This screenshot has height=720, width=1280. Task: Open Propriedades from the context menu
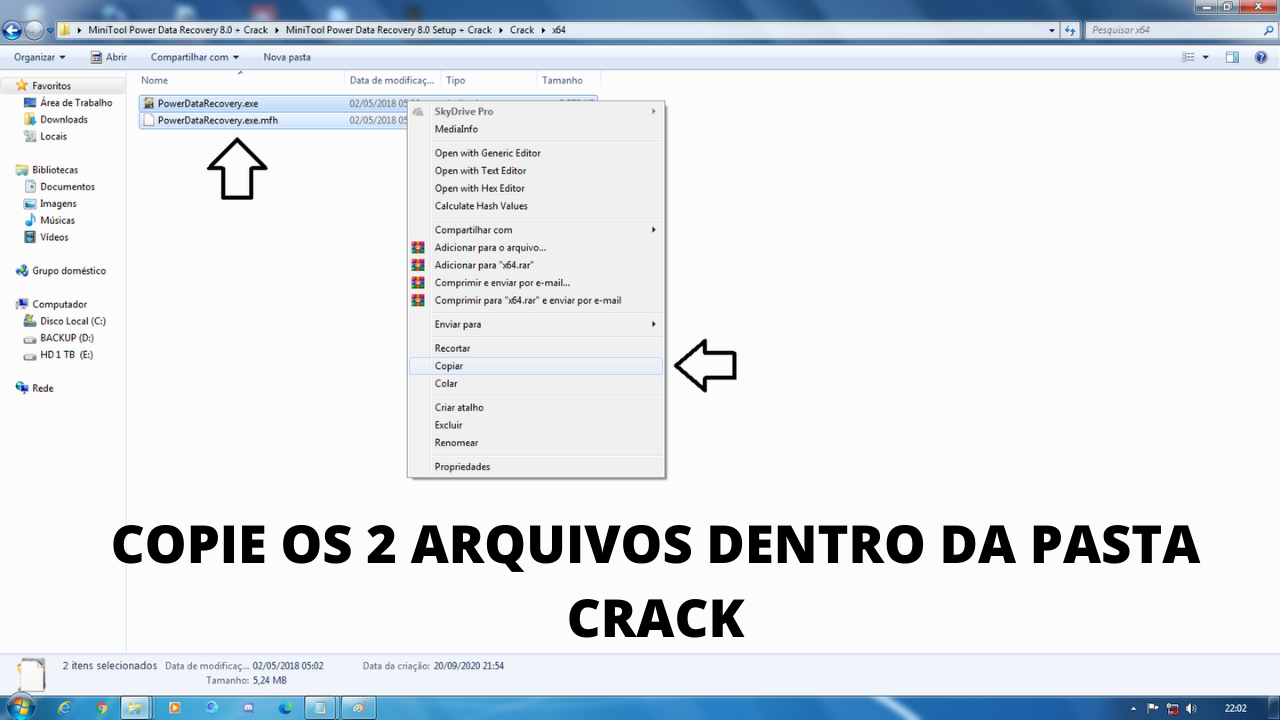(536, 467)
